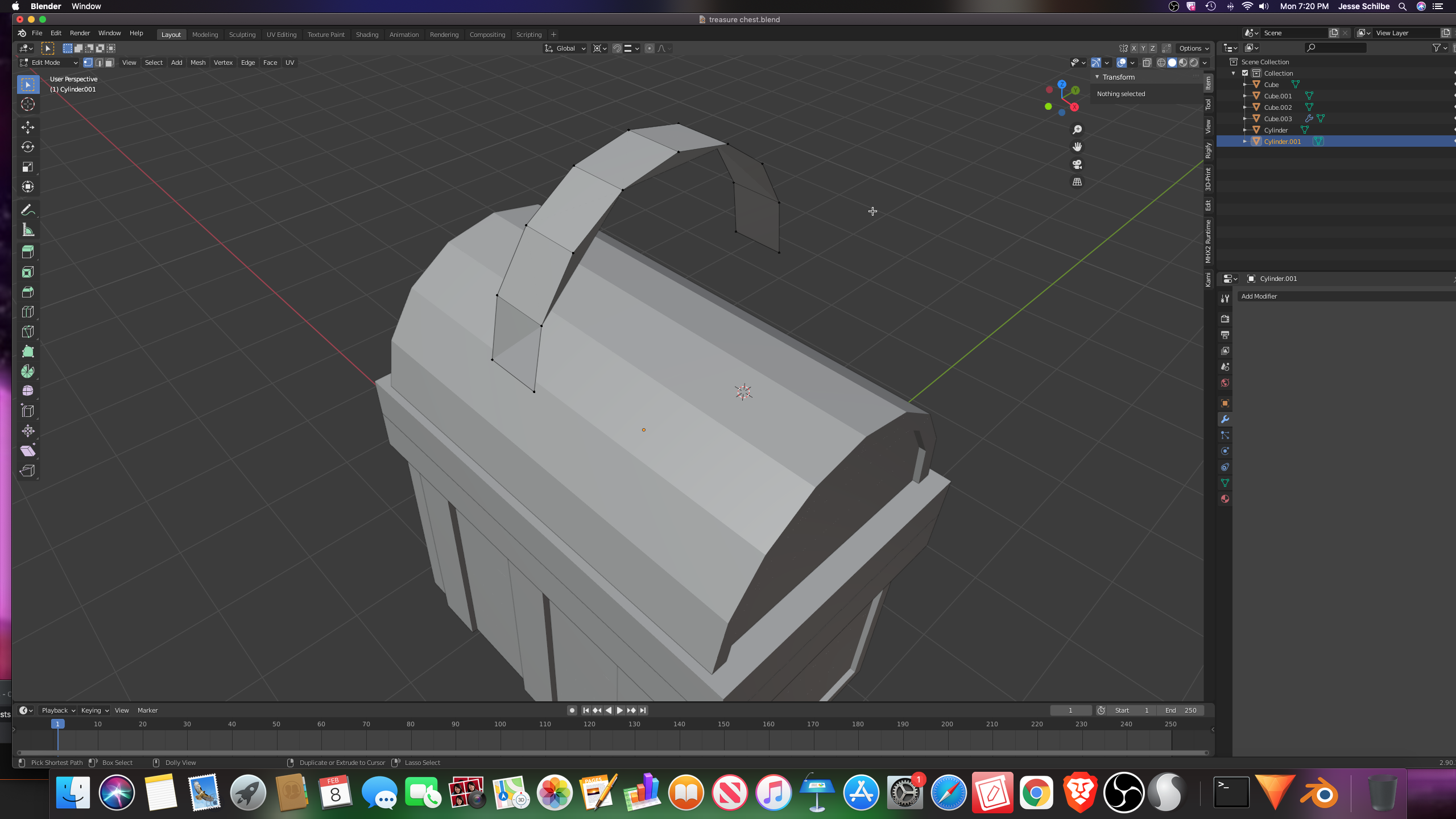Select the Spin tool
This screenshot has width=1456, height=819.
(27, 371)
